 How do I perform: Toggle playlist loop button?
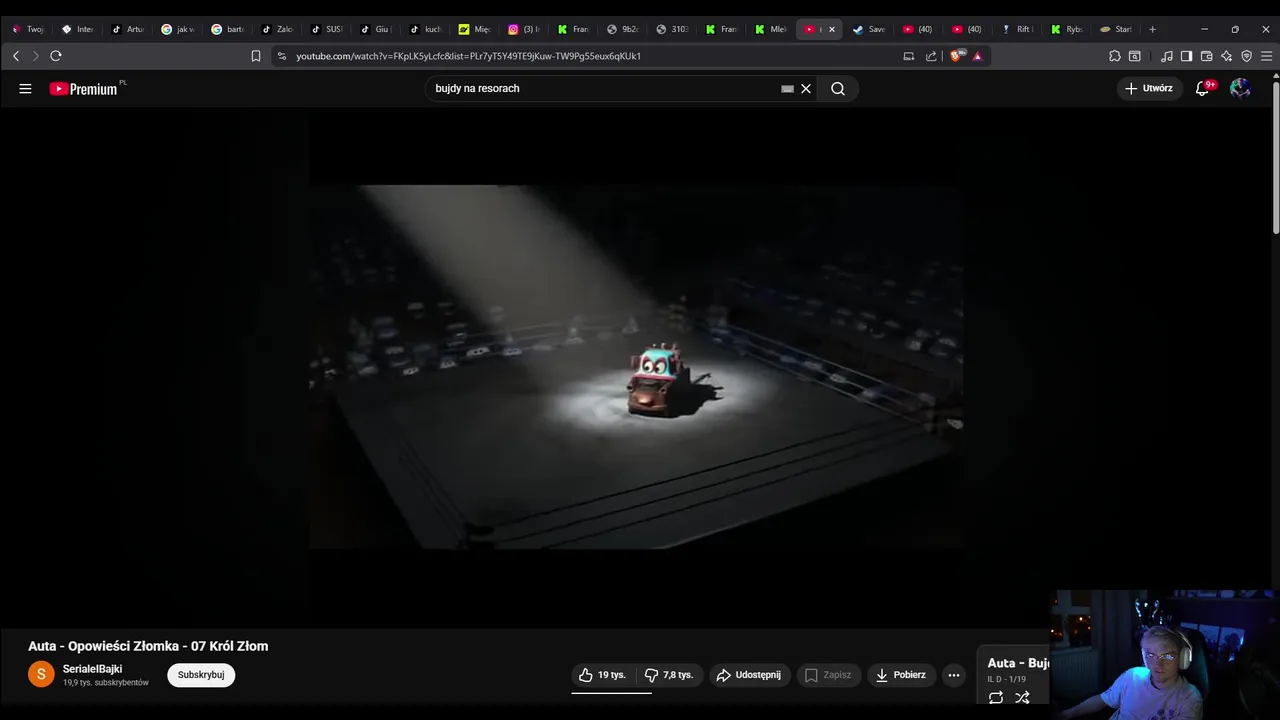pyautogui.click(x=996, y=698)
